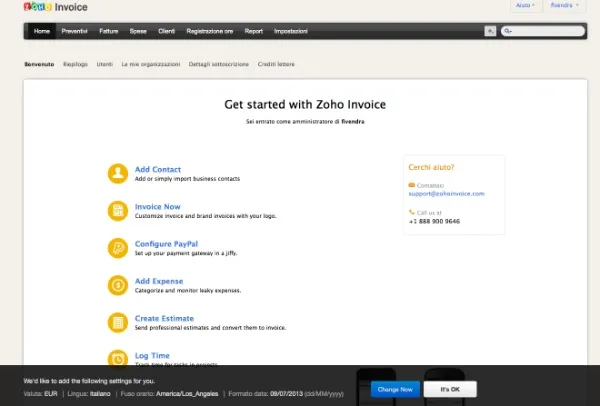Click the Cerchi aiuto? heading
The width and height of the screenshot is (600, 406).
coord(431,167)
